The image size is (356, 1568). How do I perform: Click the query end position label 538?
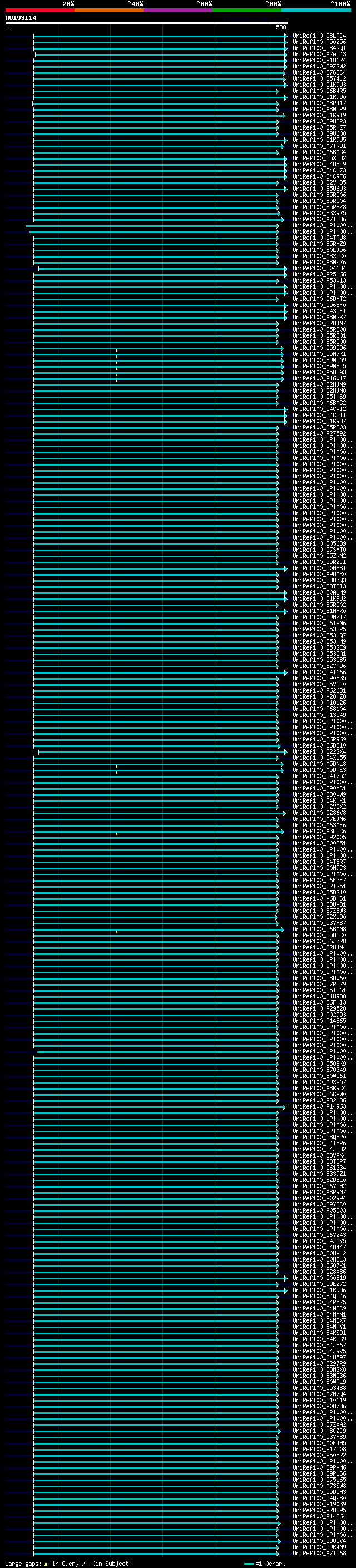[x=281, y=27]
